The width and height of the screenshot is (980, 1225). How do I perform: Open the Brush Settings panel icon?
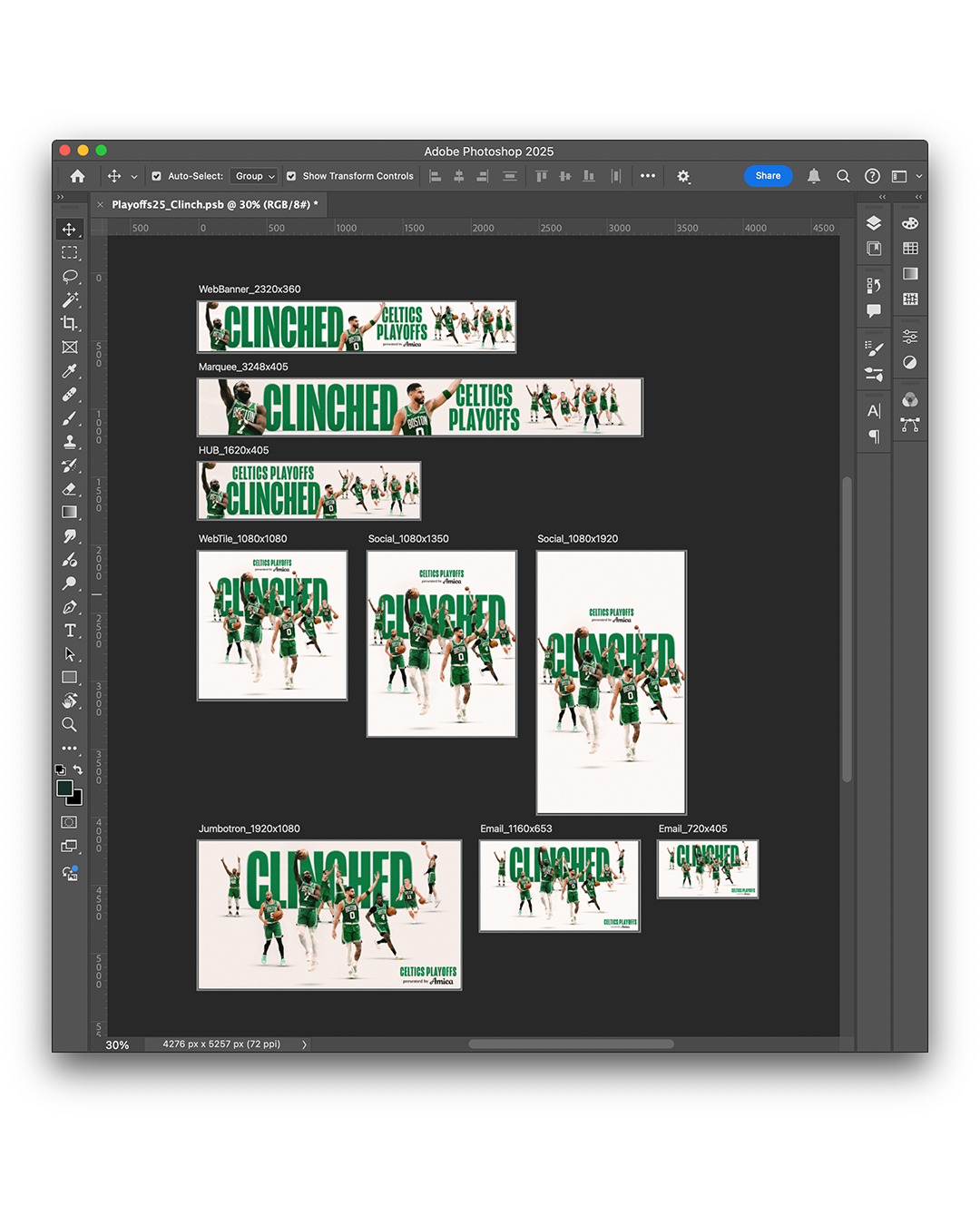(874, 374)
